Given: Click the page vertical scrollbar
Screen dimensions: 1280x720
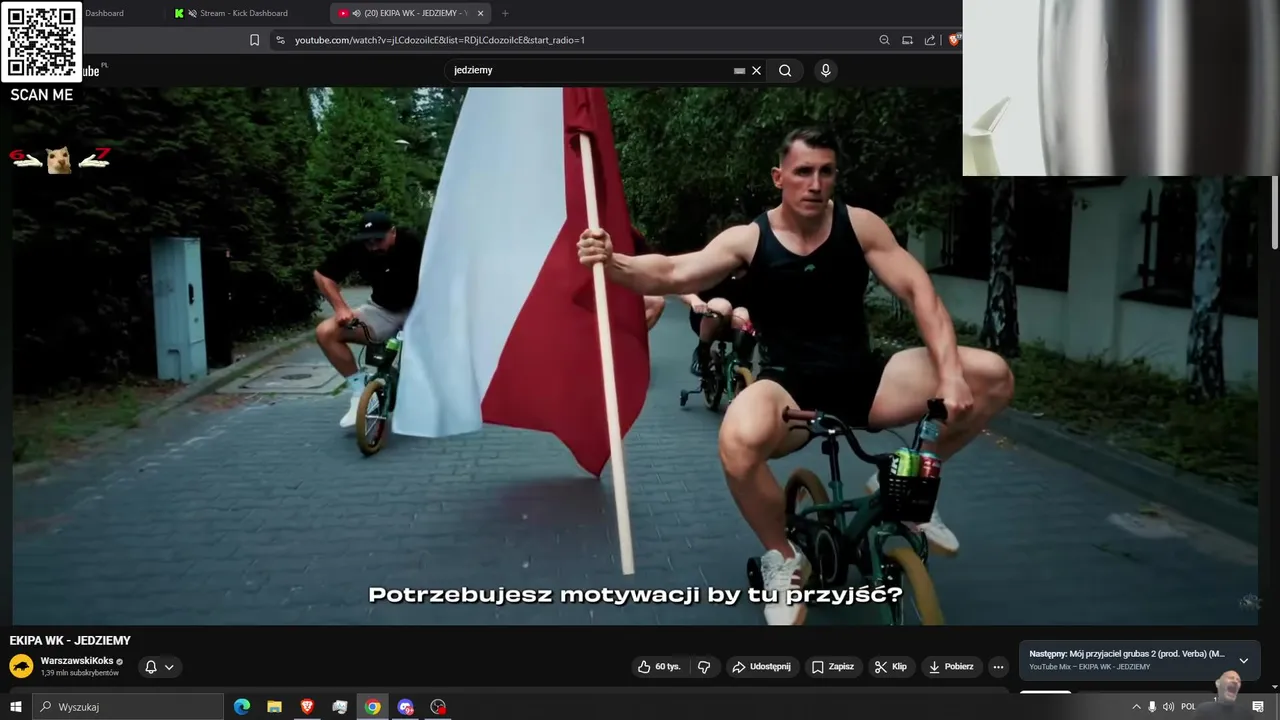Looking at the screenshot, I should (x=1274, y=212).
